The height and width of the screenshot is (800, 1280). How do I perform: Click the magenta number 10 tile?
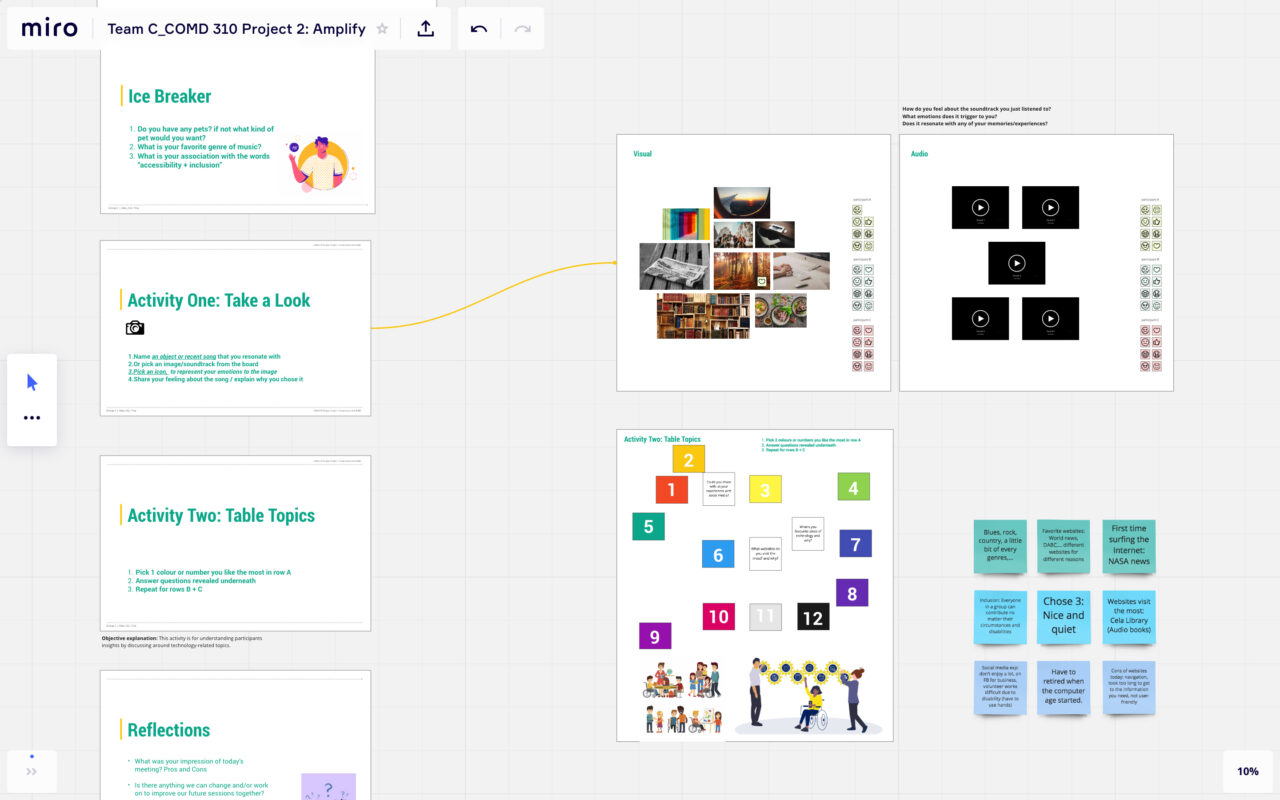(x=718, y=616)
